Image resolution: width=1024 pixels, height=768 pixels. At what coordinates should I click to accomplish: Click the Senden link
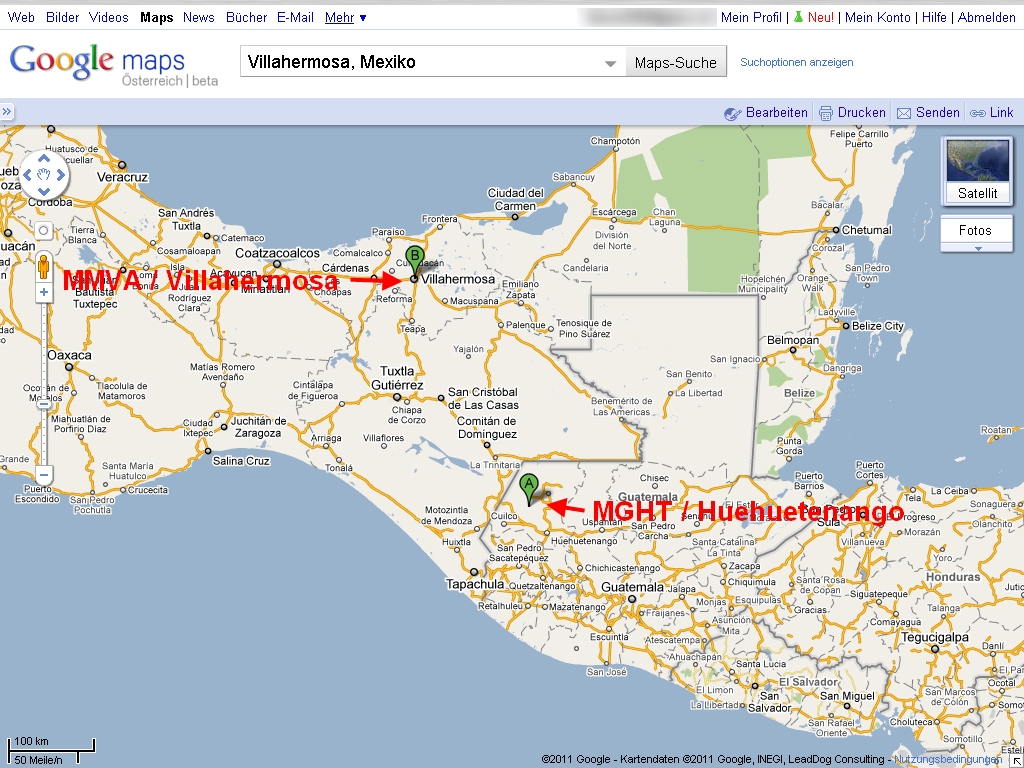(938, 112)
